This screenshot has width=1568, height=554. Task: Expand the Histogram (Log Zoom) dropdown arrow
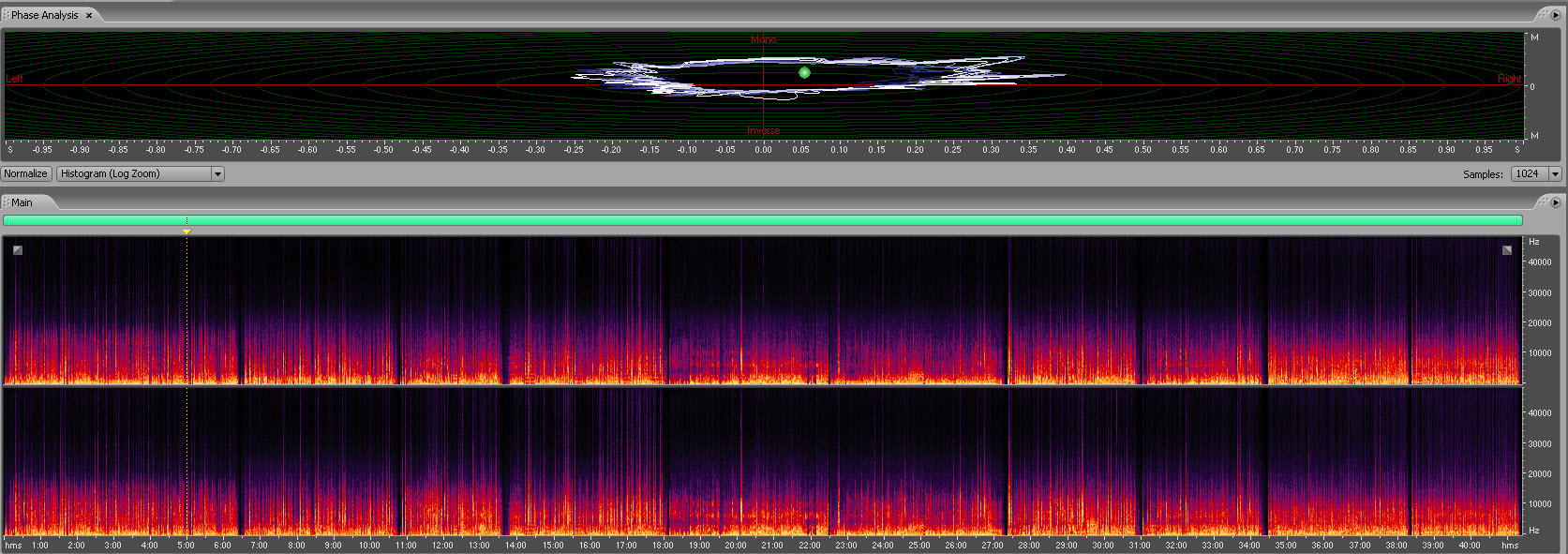pyautogui.click(x=217, y=174)
